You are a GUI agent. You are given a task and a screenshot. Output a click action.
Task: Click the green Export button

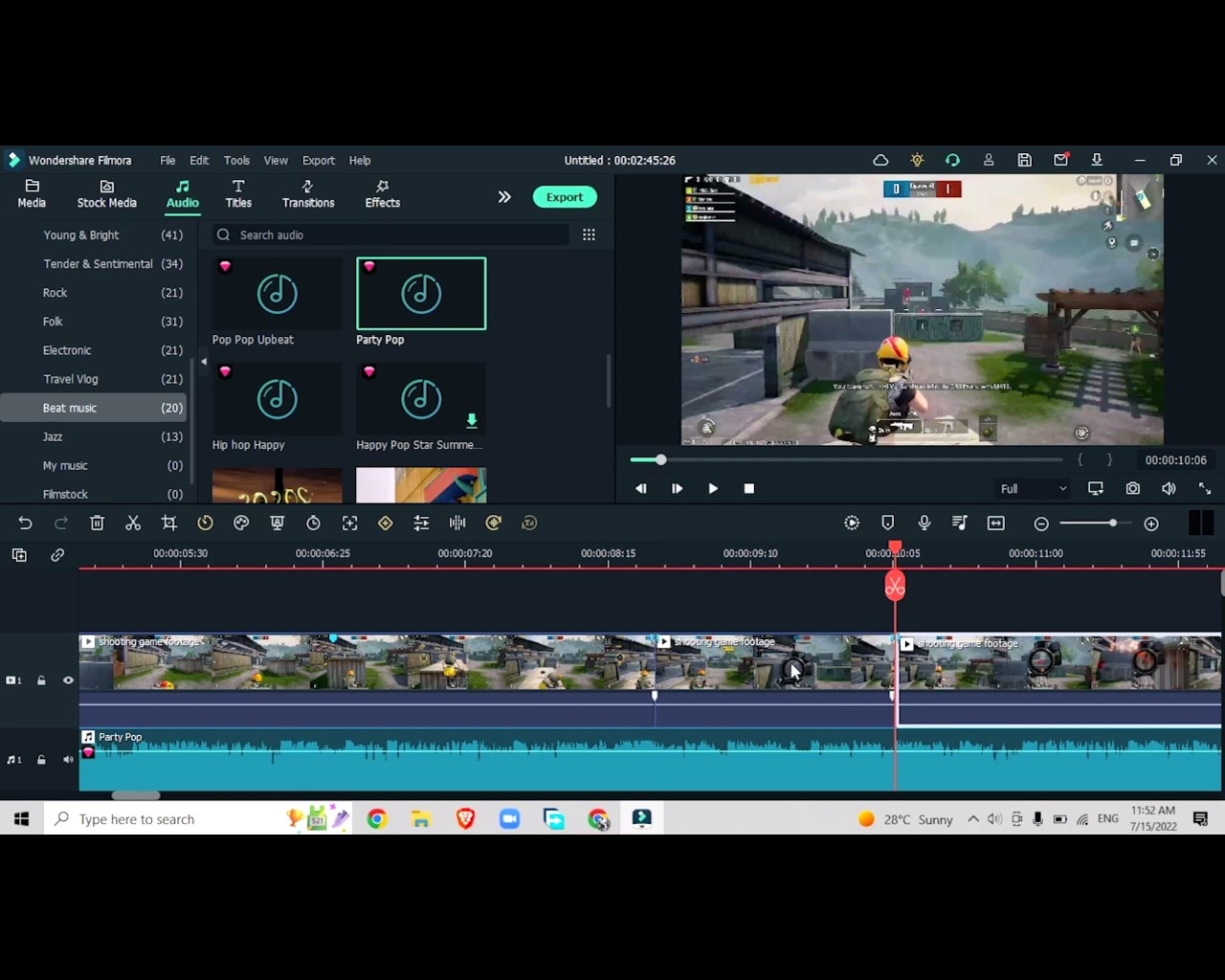click(565, 197)
